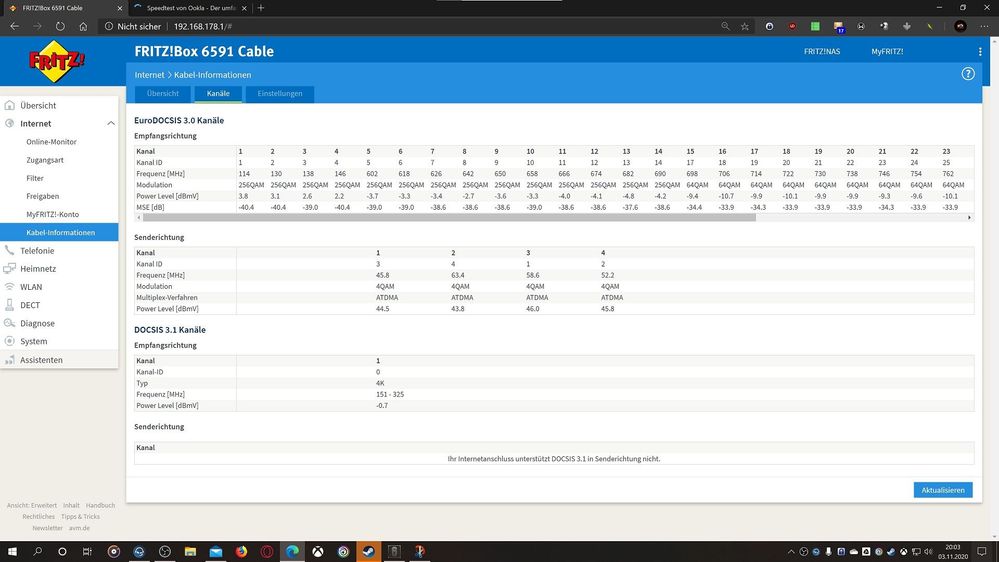
Task: Click the avm.de footer link
Action: coord(79,528)
